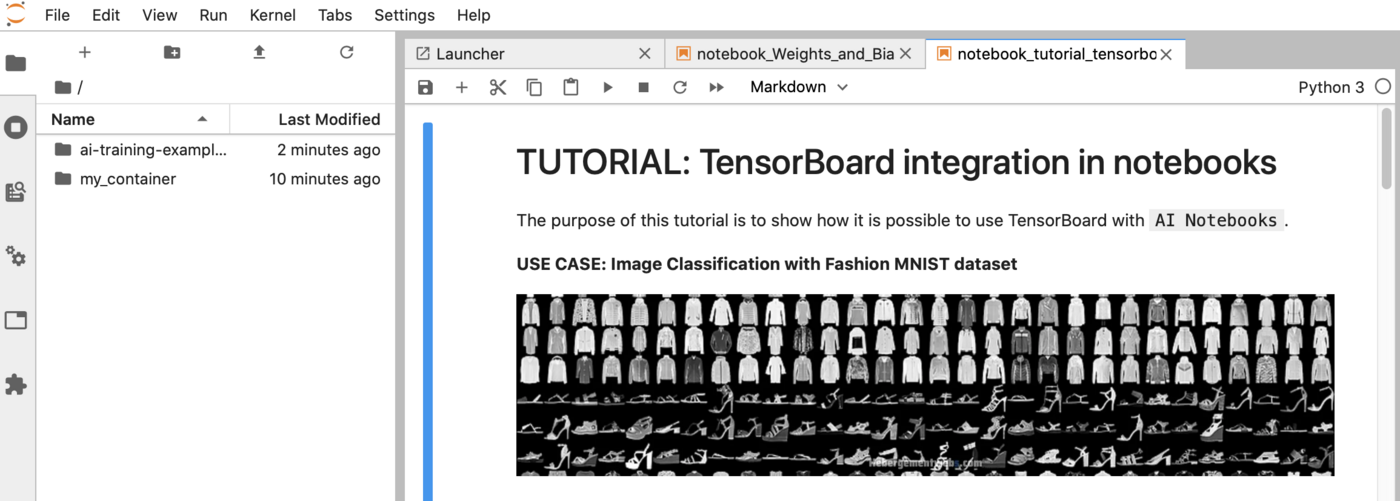Screen dimensions: 1400x501
Task: Run the selected cell
Action: (607, 87)
